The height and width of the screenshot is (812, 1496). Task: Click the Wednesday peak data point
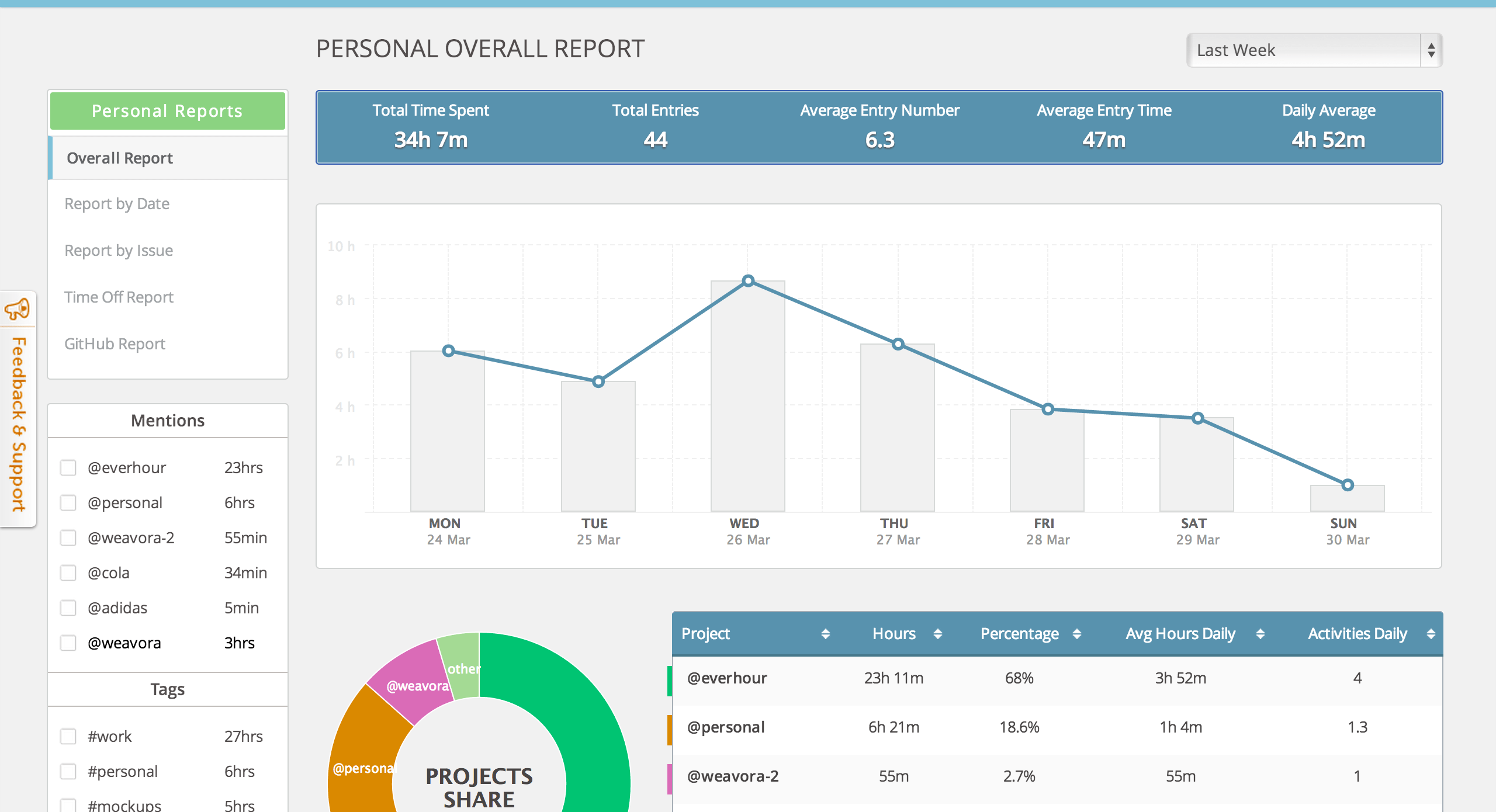pyautogui.click(x=748, y=281)
